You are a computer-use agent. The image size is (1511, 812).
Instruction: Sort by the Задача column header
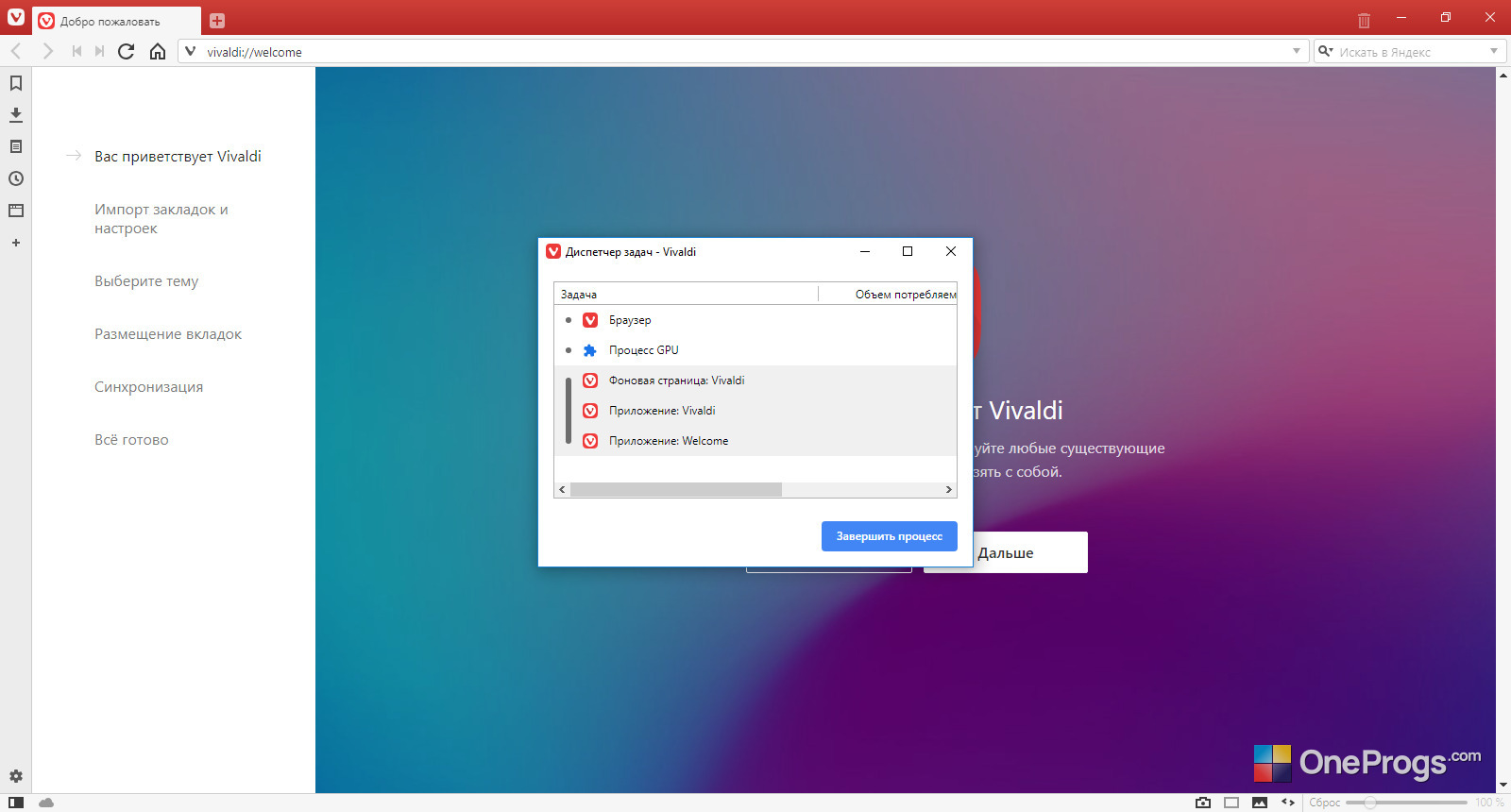point(686,295)
